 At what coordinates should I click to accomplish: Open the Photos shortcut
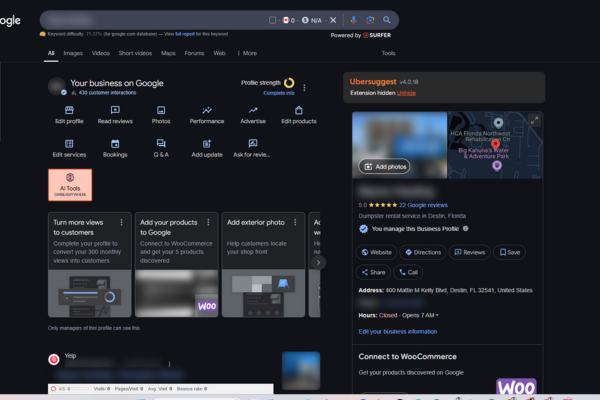pyautogui.click(x=161, y=115)
